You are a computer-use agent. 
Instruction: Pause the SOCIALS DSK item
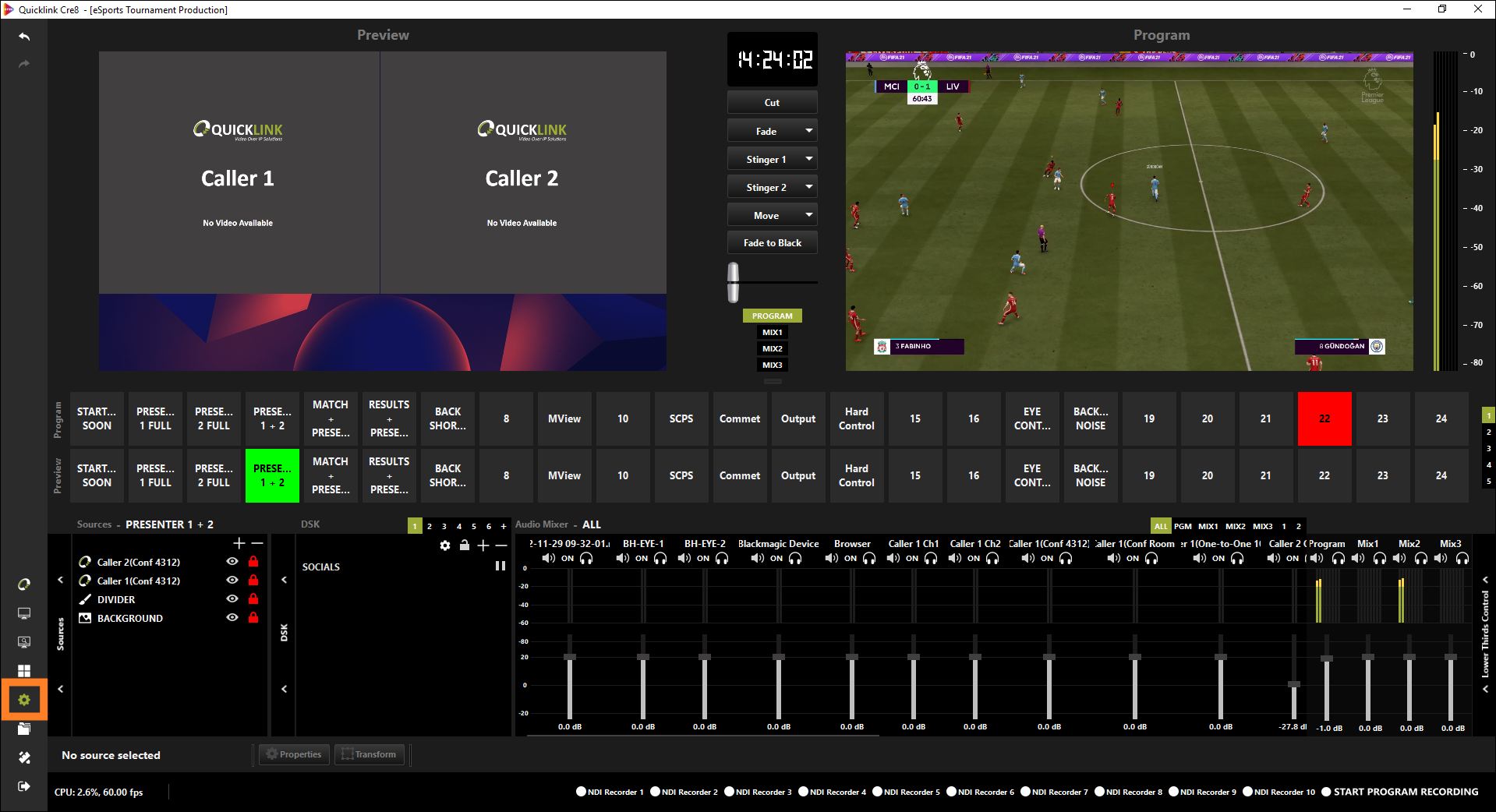pyautogui.click(x=500, y=567)
